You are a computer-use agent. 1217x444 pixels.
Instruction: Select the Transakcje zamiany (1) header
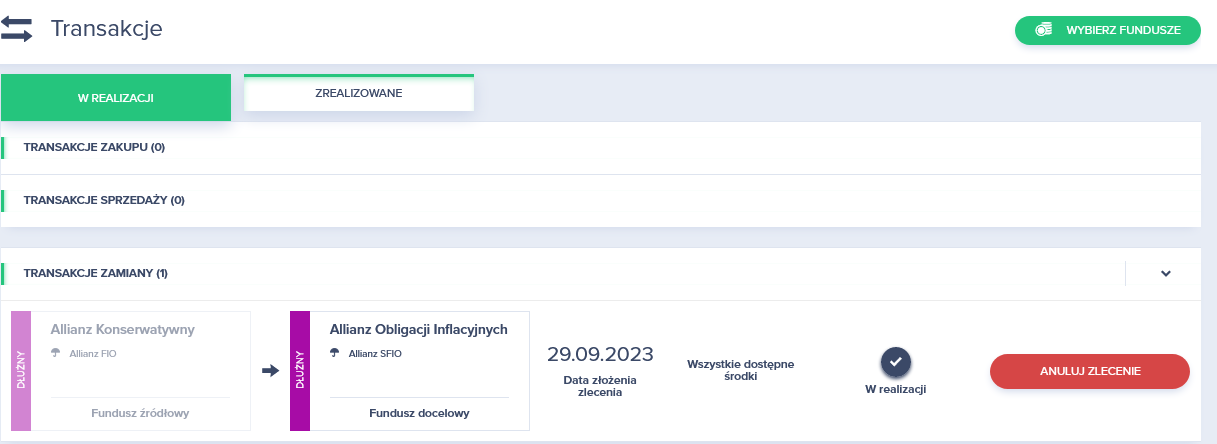click(x=95, y=273)
